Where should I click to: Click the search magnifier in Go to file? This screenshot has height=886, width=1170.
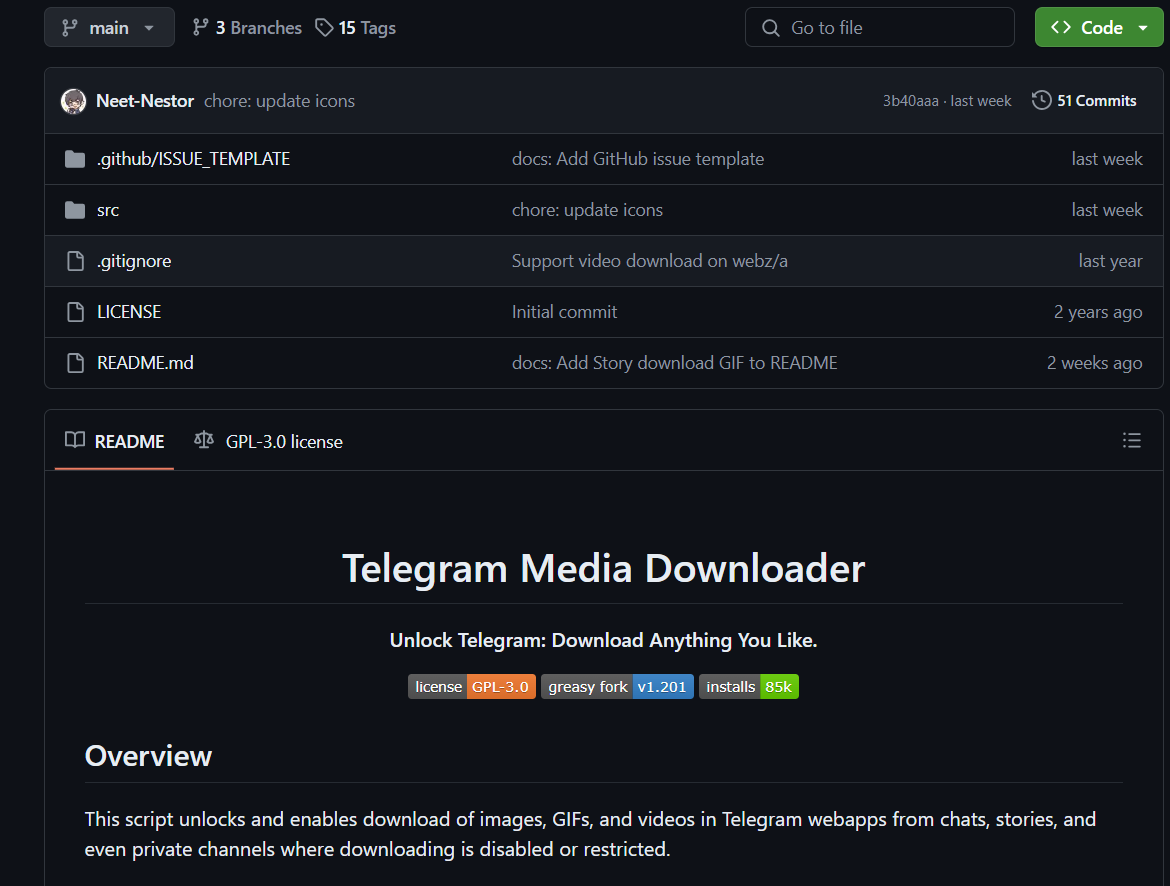[x=770, y=27]
